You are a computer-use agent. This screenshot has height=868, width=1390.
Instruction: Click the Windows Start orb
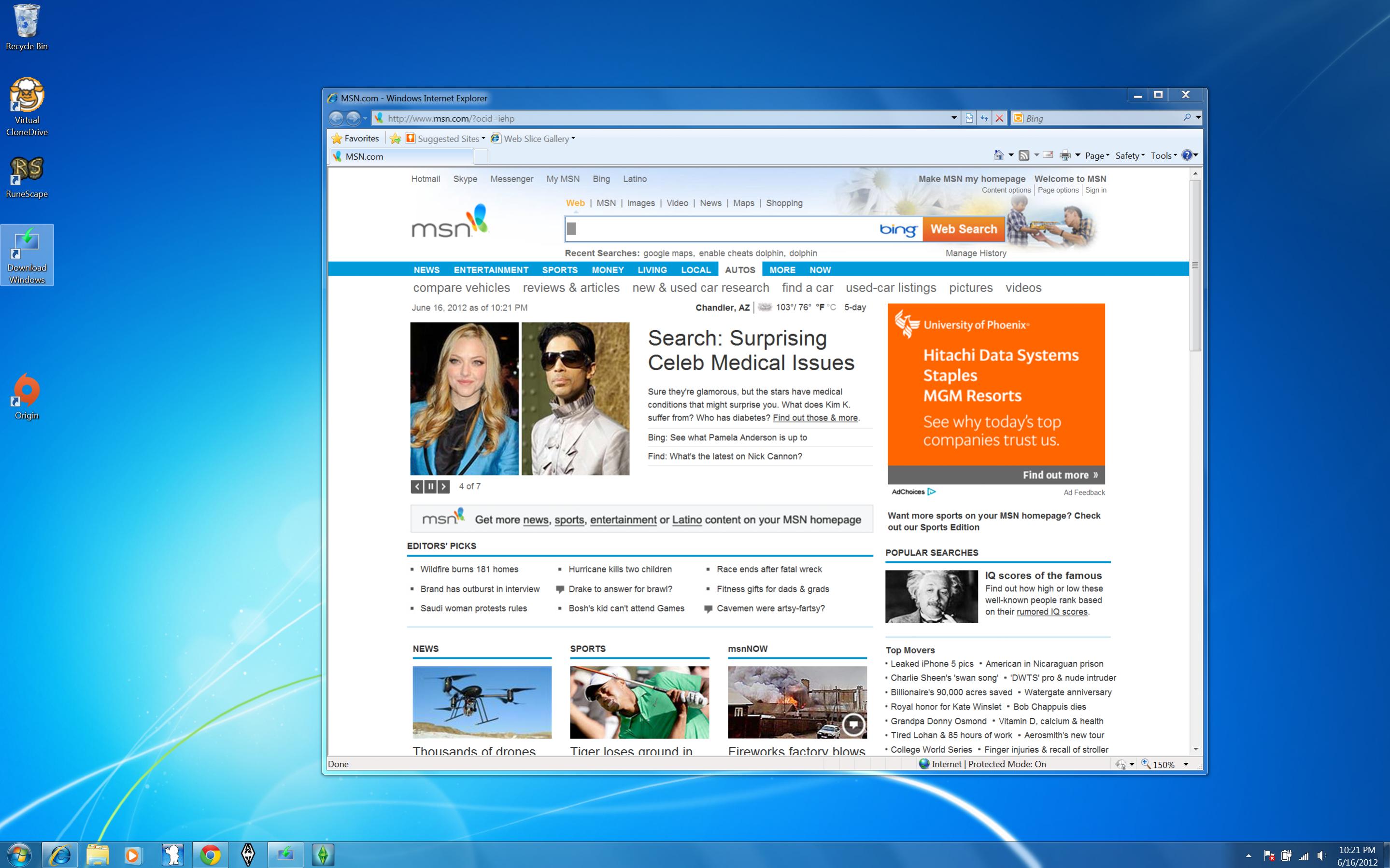coord(19,855)
